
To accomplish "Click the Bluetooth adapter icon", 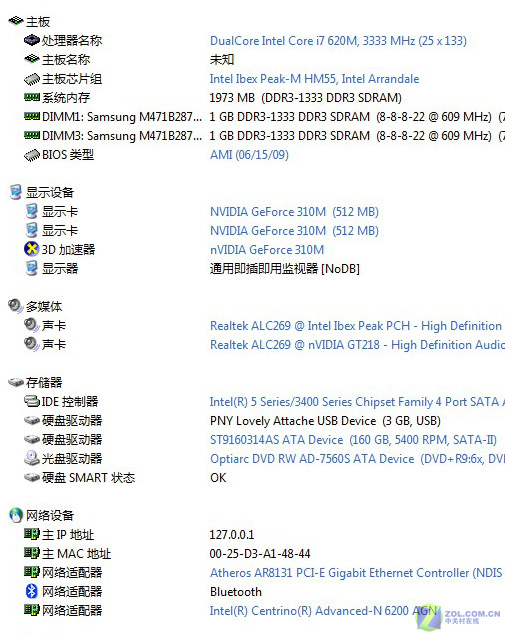I will tap(32, 591).
